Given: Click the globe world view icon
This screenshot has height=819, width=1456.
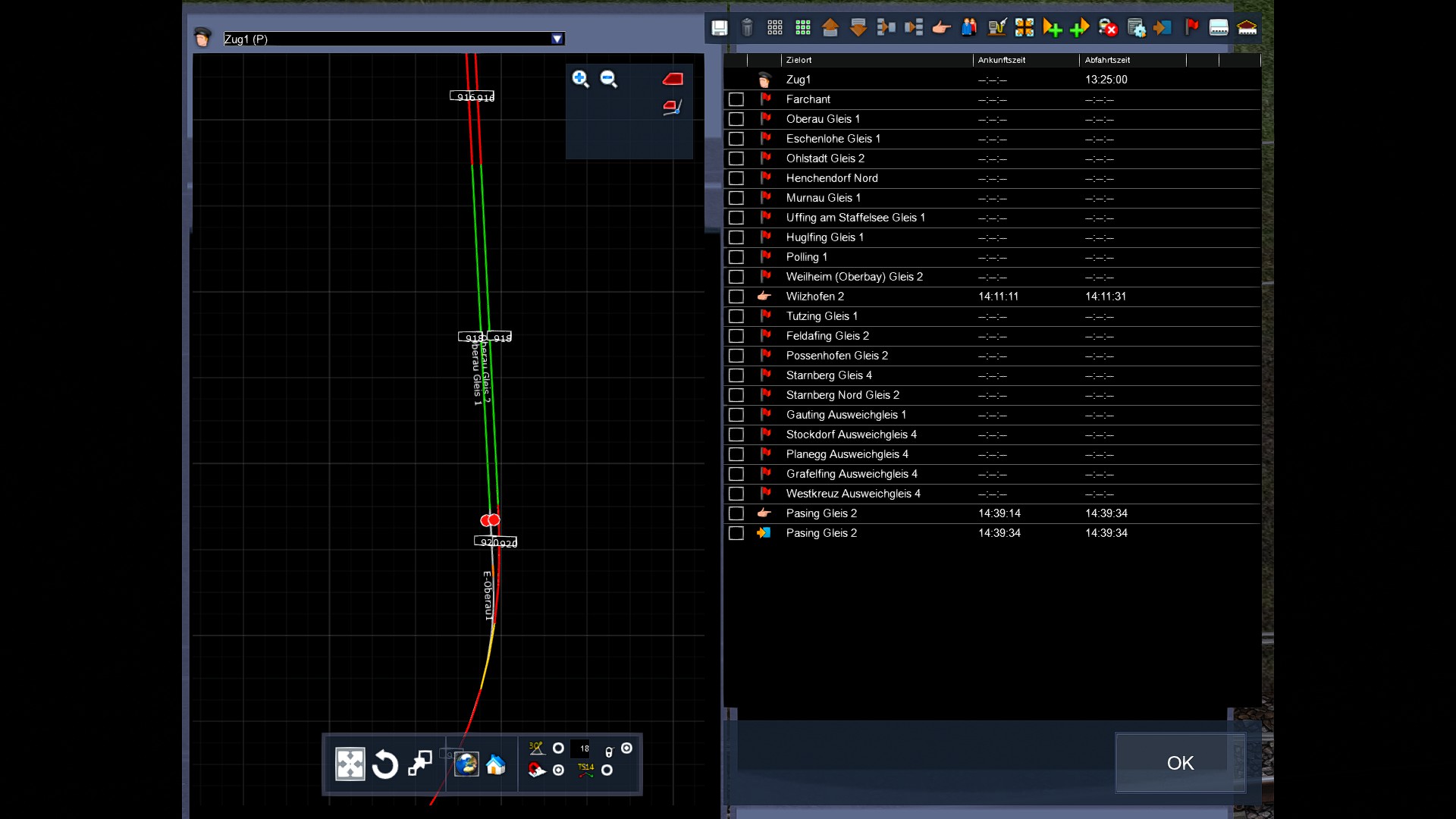Looking at the screenshot, I should coord(466,764).
